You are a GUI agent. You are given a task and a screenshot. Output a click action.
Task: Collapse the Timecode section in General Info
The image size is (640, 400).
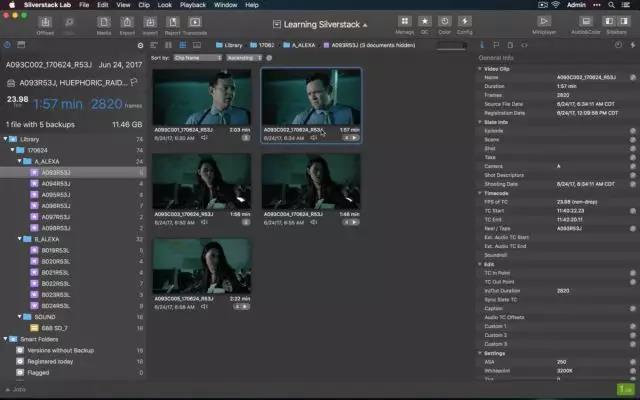coord(480,193)
